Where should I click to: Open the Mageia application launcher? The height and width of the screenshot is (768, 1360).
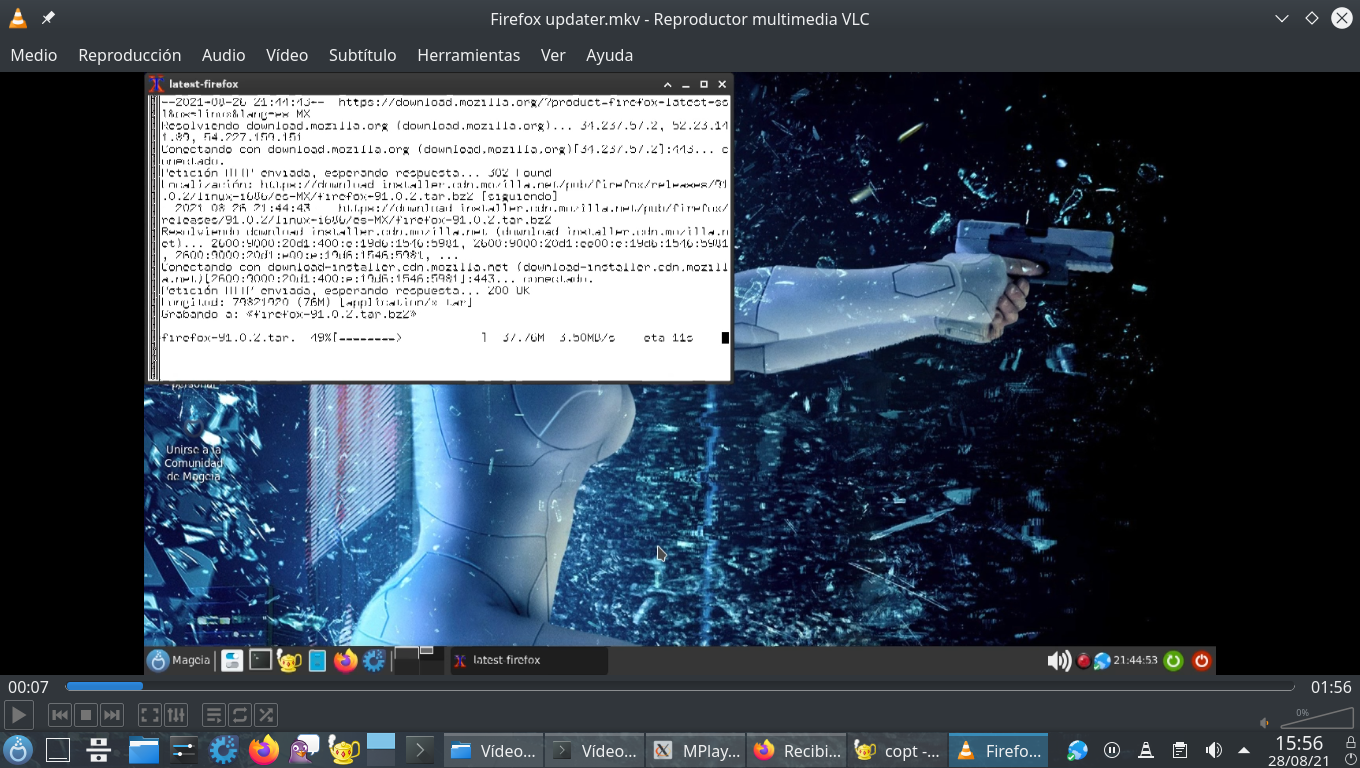(x=18, y=749)
